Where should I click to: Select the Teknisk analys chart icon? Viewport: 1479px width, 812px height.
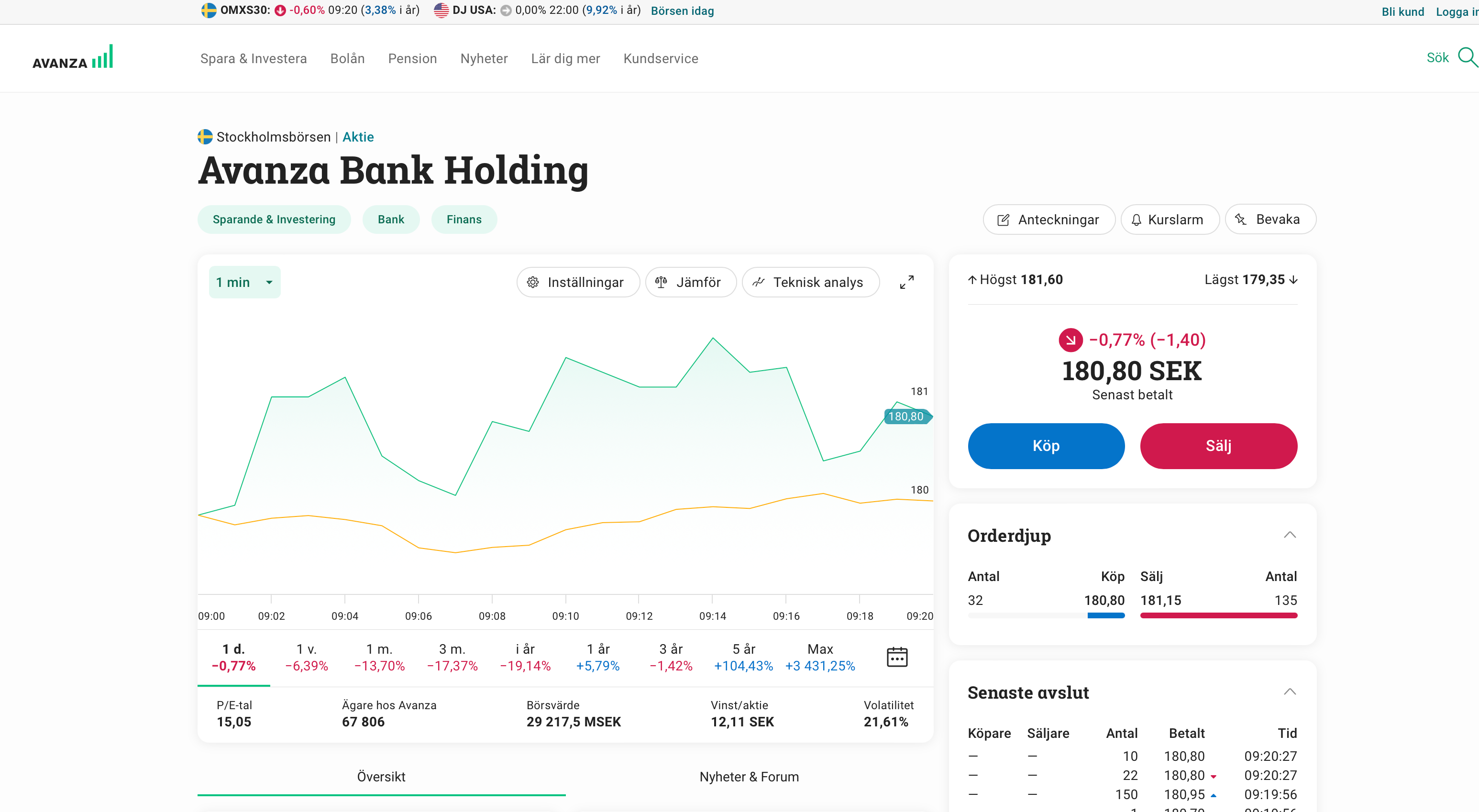[759, 282]
